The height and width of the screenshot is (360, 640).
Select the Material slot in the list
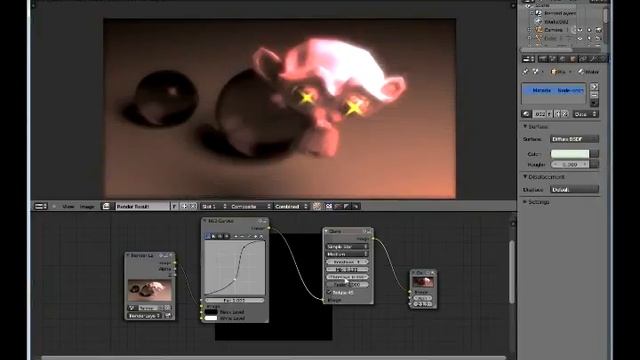(553, 90)
